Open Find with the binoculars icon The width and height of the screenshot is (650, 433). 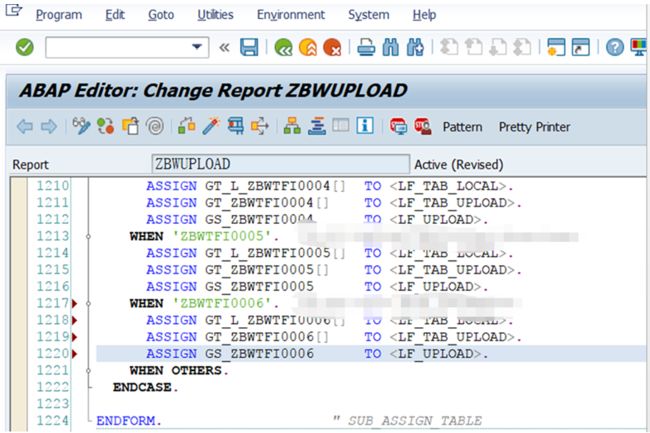390,47
